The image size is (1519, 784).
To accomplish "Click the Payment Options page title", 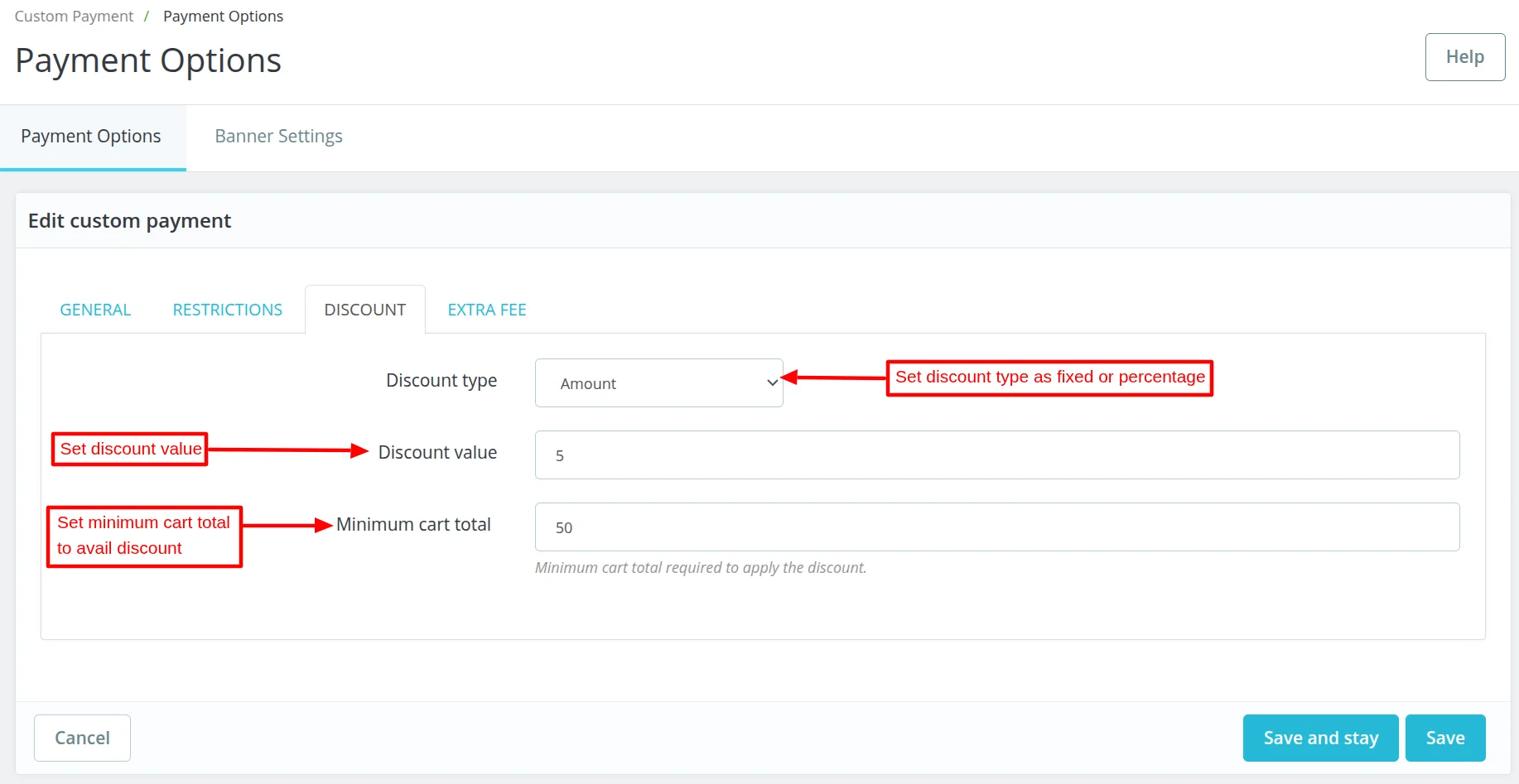I will 148,61.
